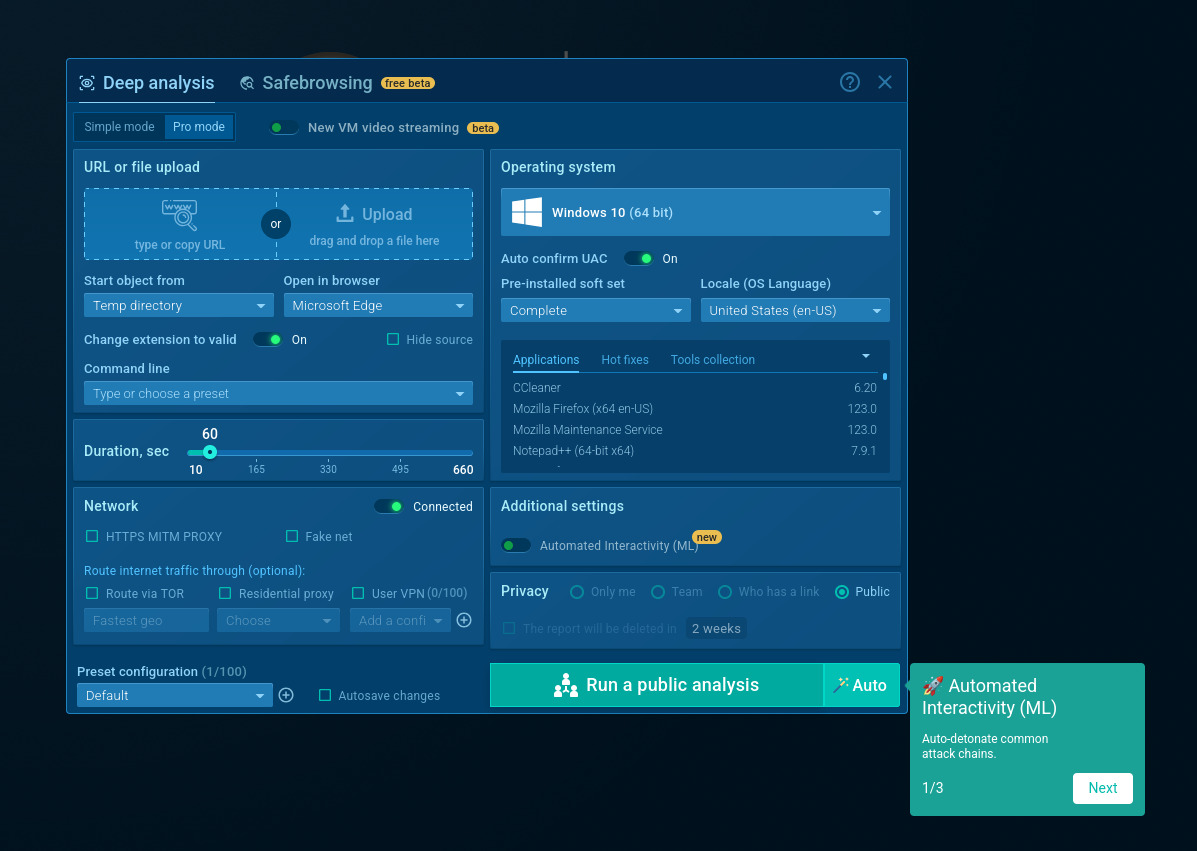Toggle New VM video streaming

[x=284, y=127]
